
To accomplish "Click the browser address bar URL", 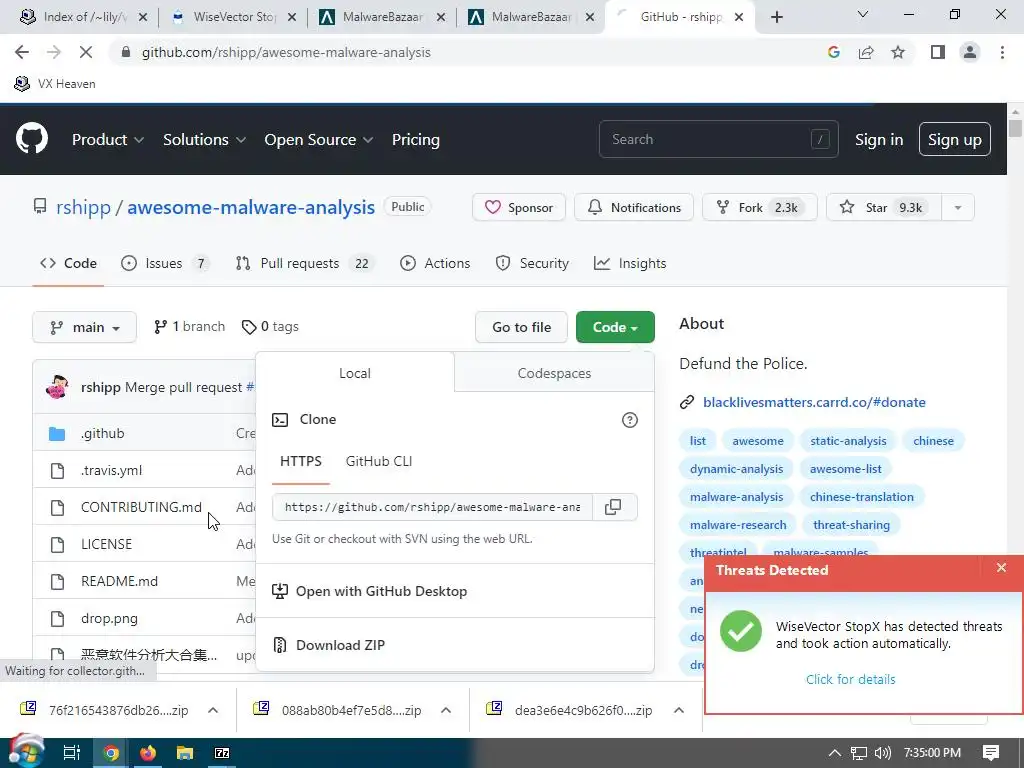I will coord(286,52).
